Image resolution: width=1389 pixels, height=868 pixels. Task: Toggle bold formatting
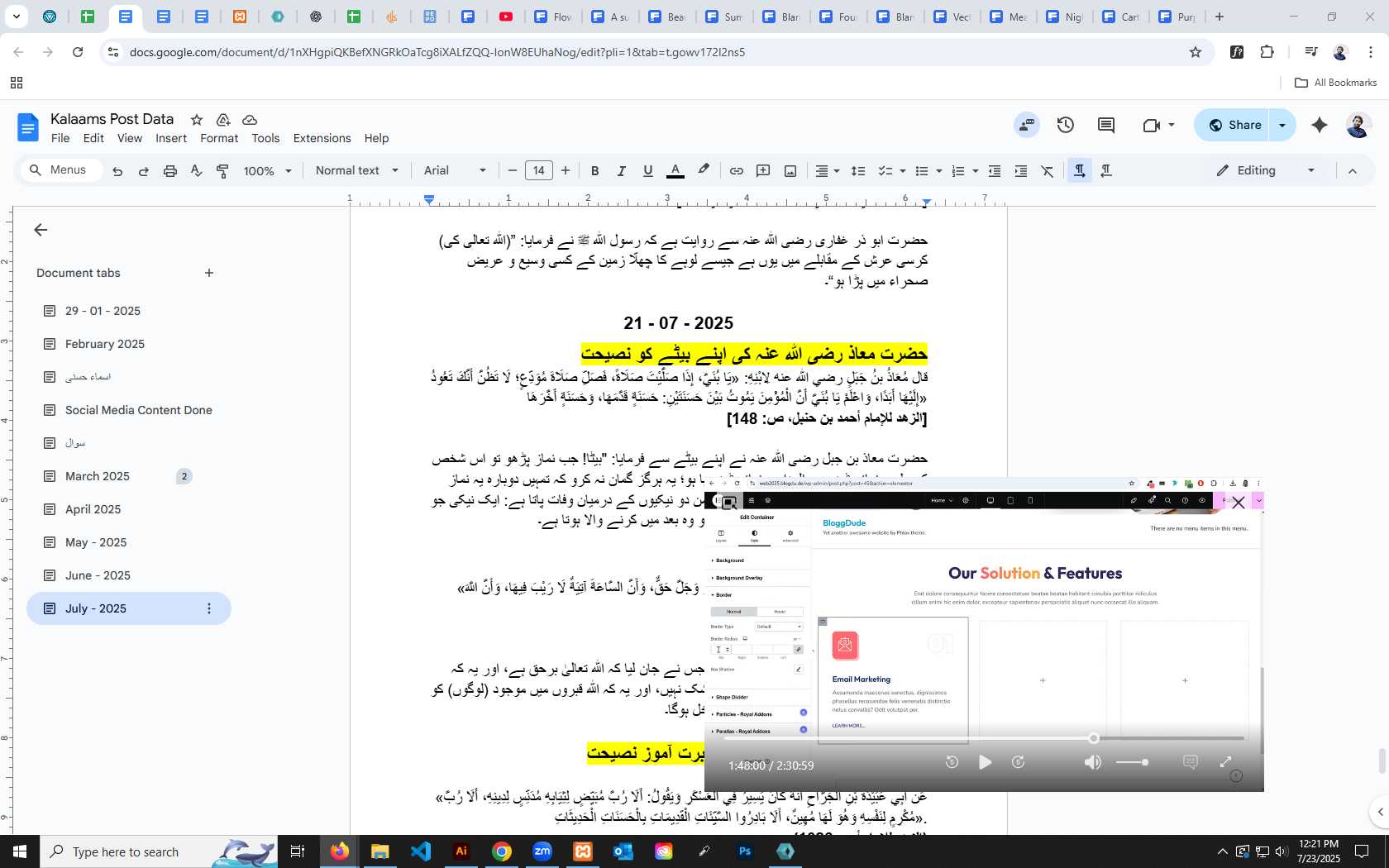[594, 171]
